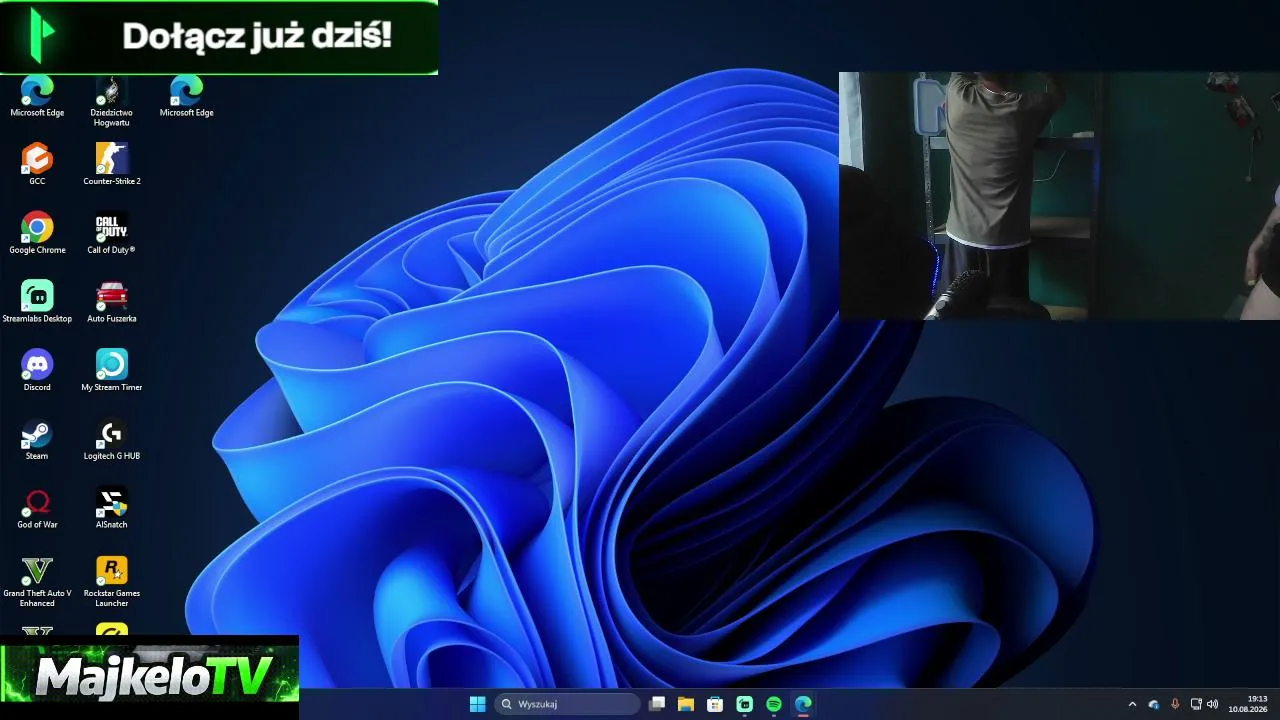The height and width of the screenshot is (720, 1280).
Task: Open Task View from the taskbar
Action: click(657, 704)
